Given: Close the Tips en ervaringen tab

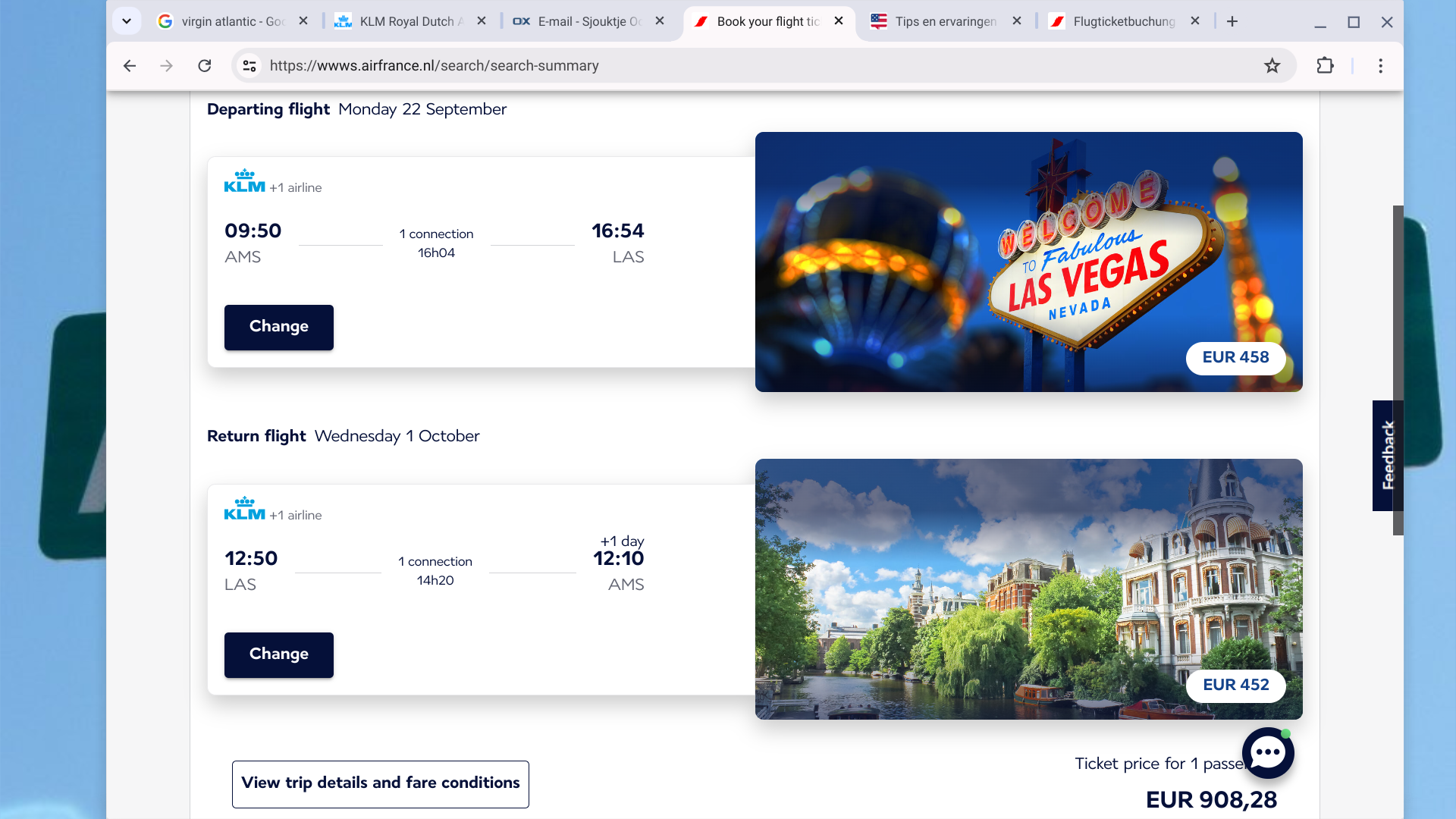Looking at the screenshot, I should point(1017,21).
